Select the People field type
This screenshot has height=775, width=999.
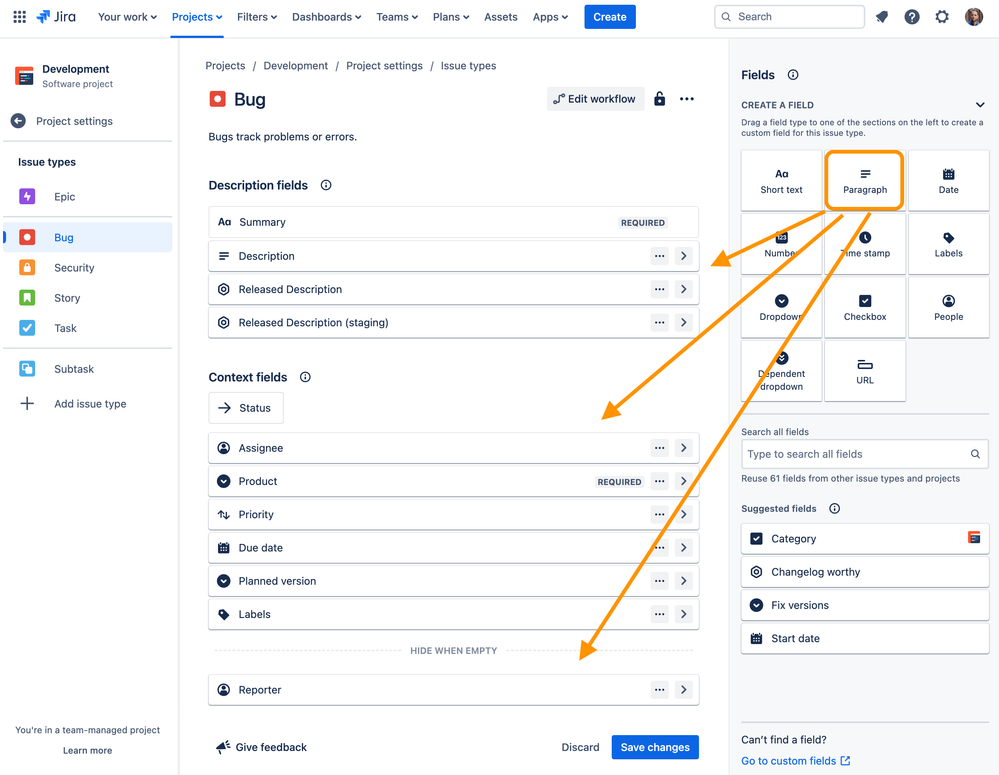pyautogui.click(x=948, y=308)
